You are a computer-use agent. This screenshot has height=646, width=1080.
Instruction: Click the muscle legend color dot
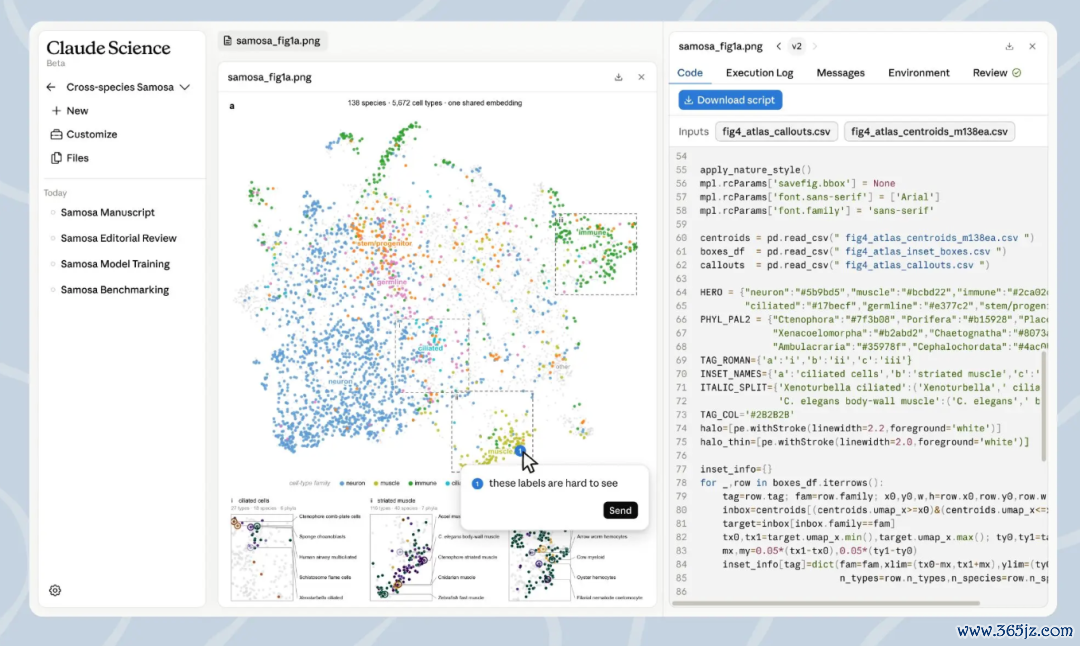coord(376,483)
